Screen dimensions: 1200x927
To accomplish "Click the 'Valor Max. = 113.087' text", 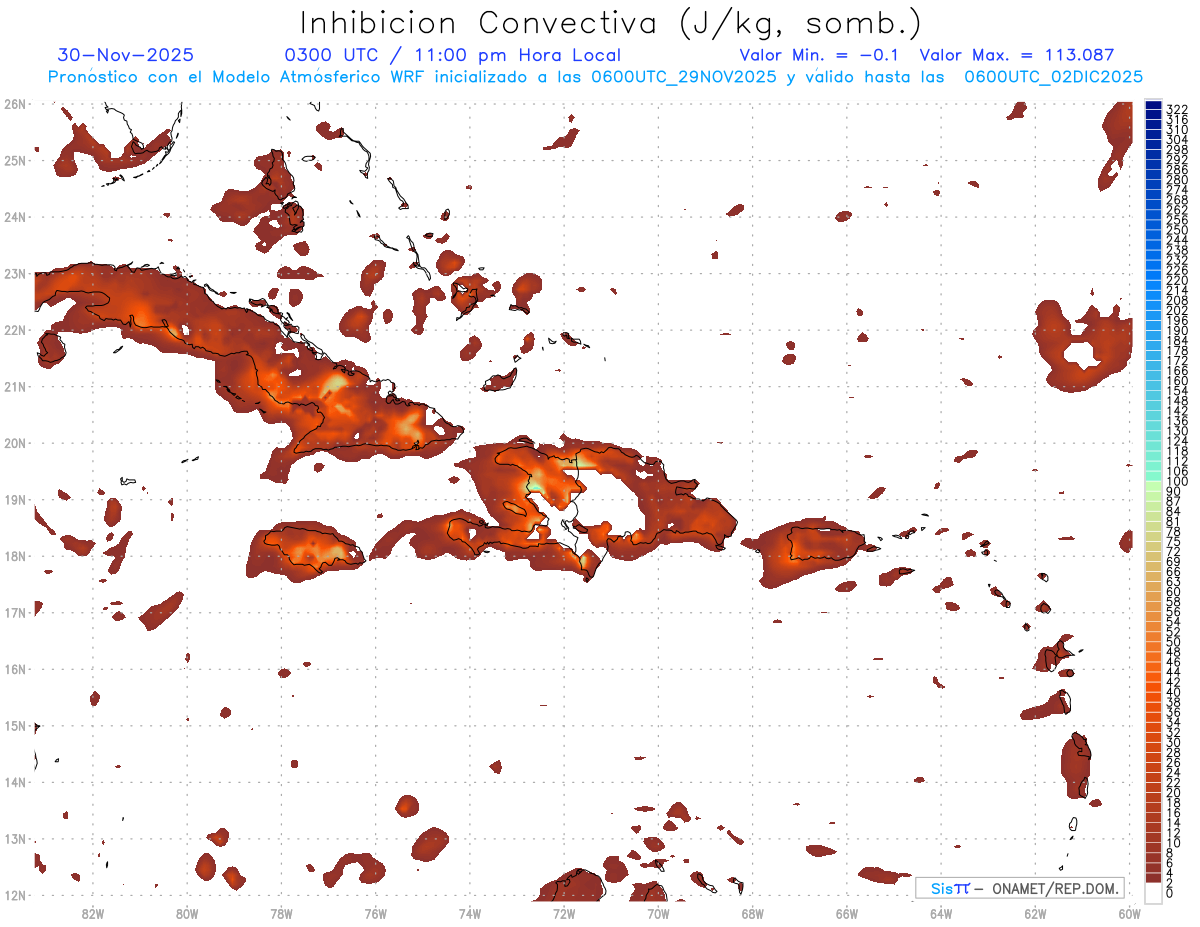I will tap(1016, 55).
